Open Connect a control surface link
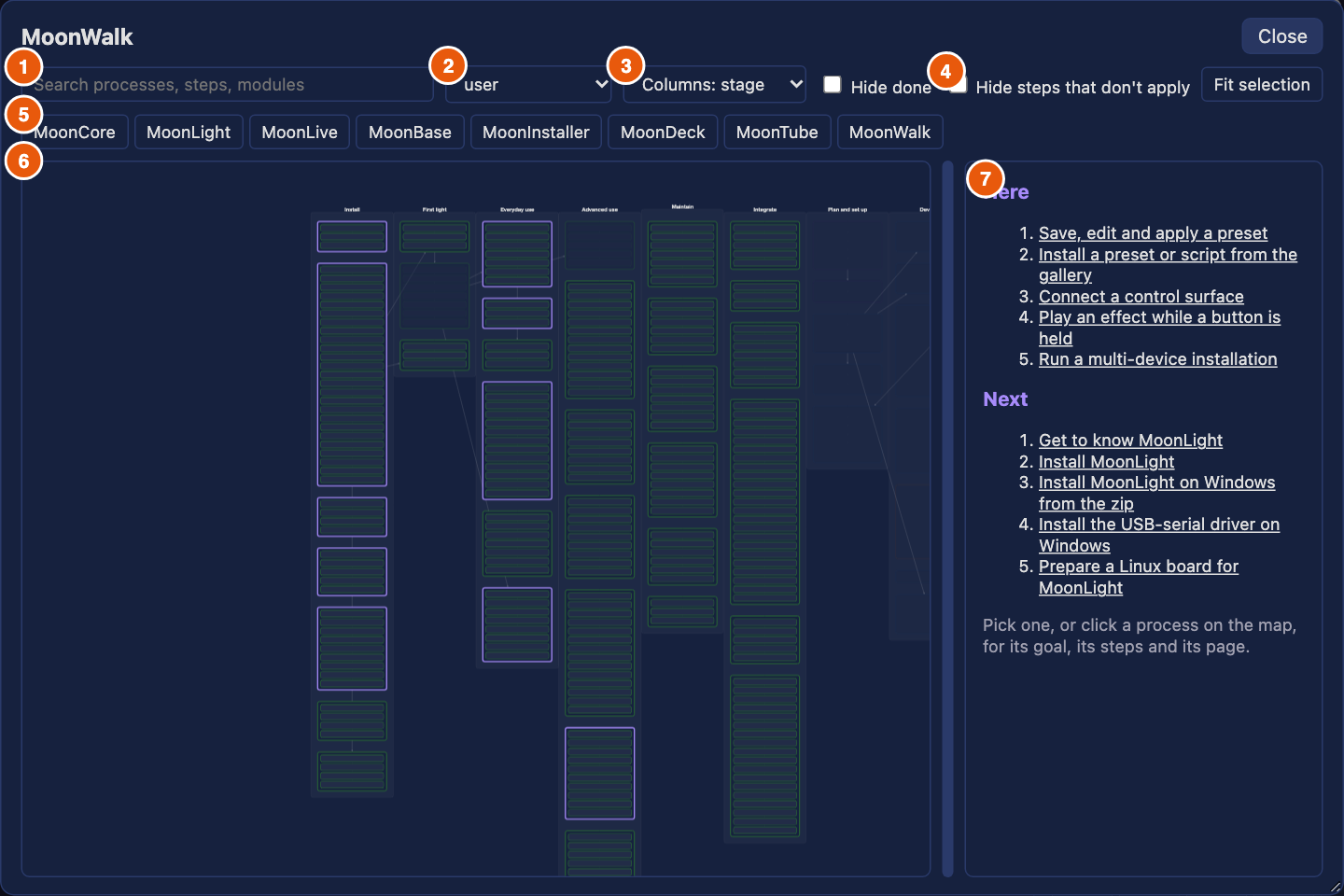This screenshot has height=896, width=1344. click(1141, 297)
